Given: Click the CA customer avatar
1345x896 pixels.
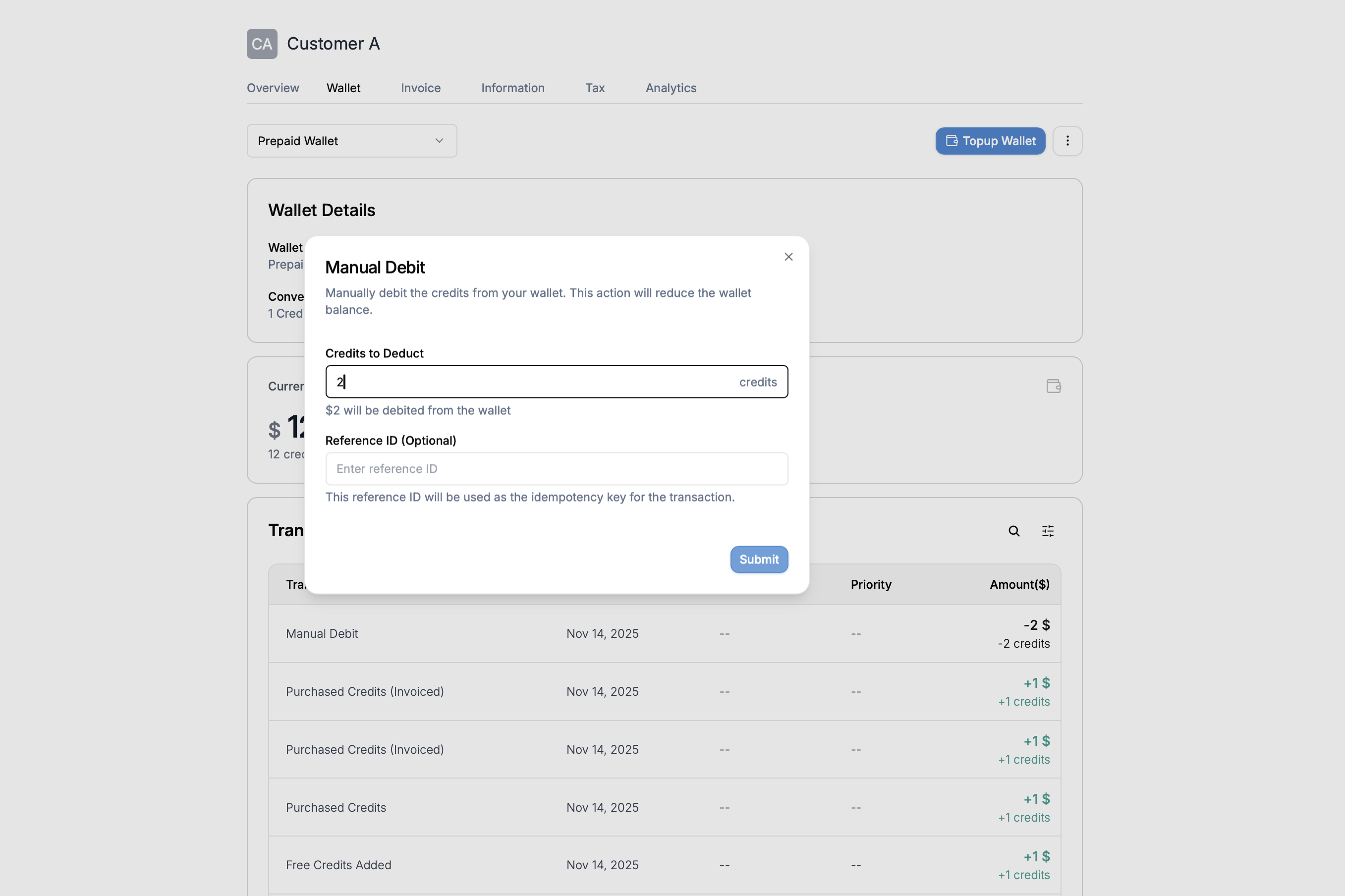Looking at the screenshot, I should pyautogui.click(x=261, y=44).
